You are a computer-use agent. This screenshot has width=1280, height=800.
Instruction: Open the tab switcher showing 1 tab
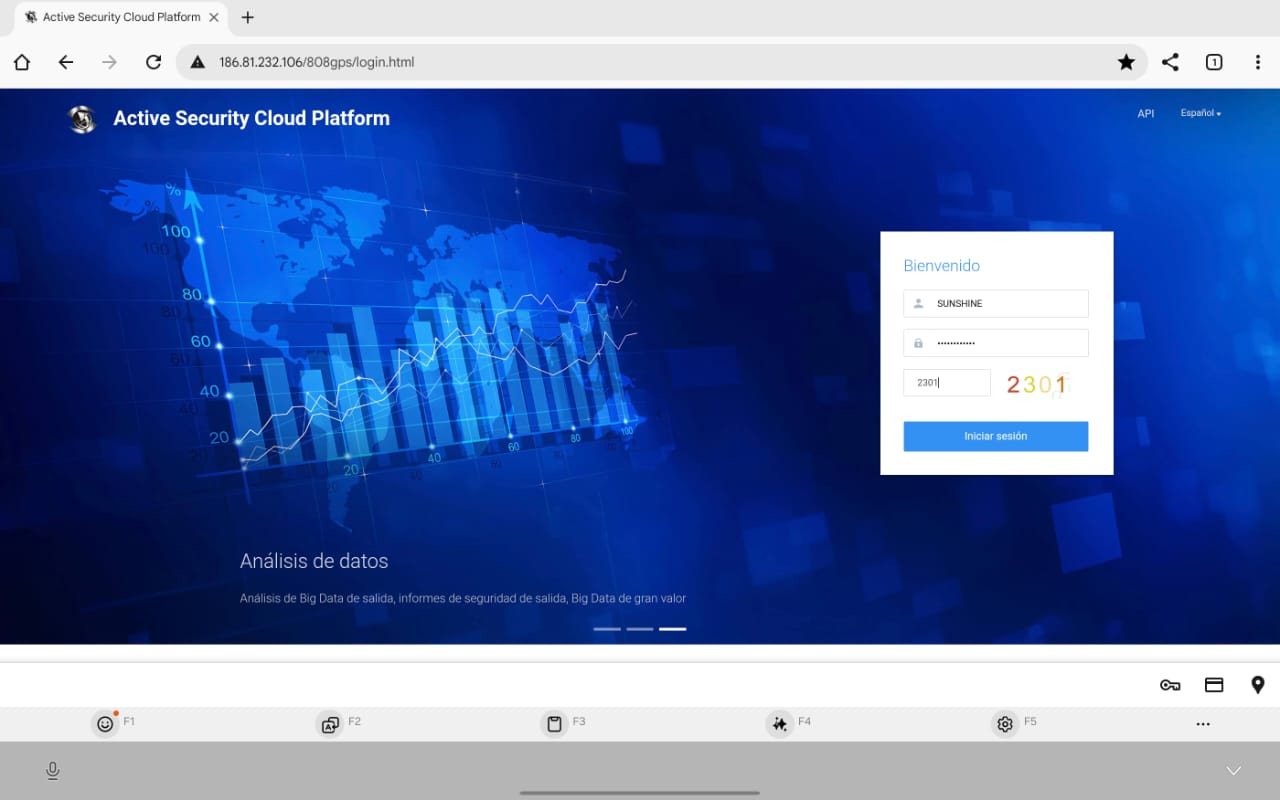pos(1214,62)
